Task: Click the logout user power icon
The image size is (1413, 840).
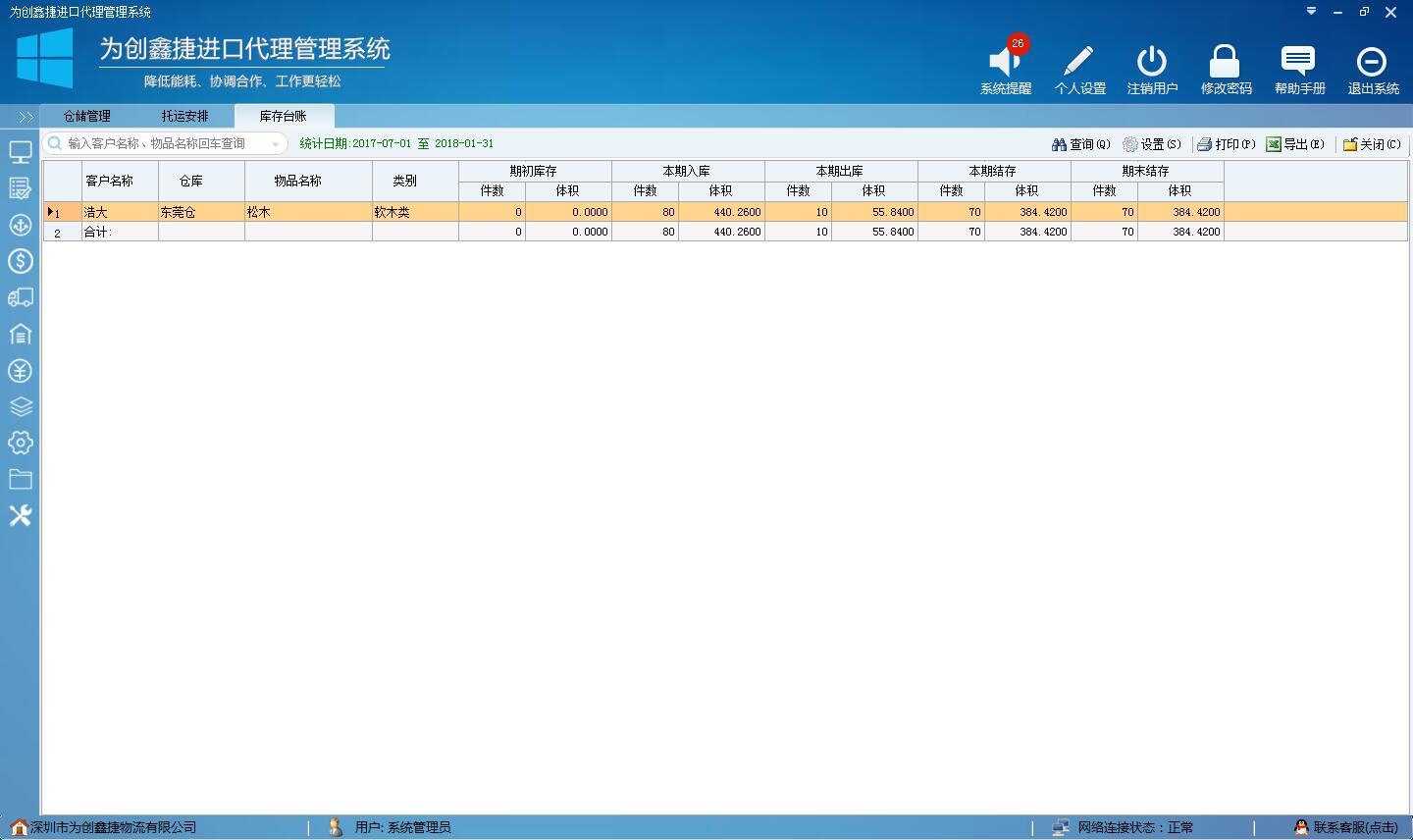Action: (1151, 62)
